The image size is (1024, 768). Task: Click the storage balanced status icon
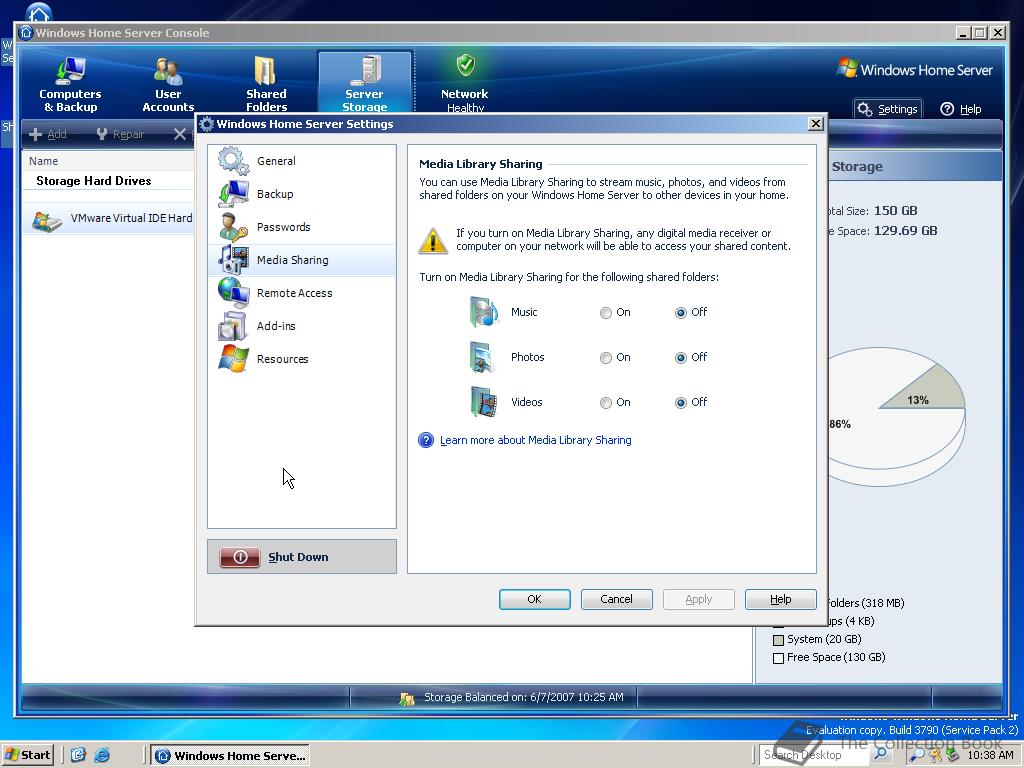pos(407,699)
